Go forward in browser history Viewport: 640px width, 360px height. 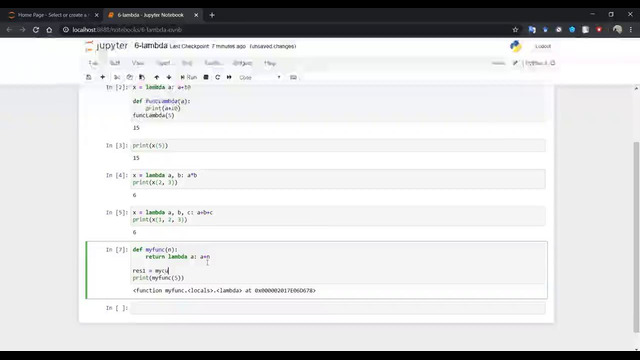[x=22, y=30]
